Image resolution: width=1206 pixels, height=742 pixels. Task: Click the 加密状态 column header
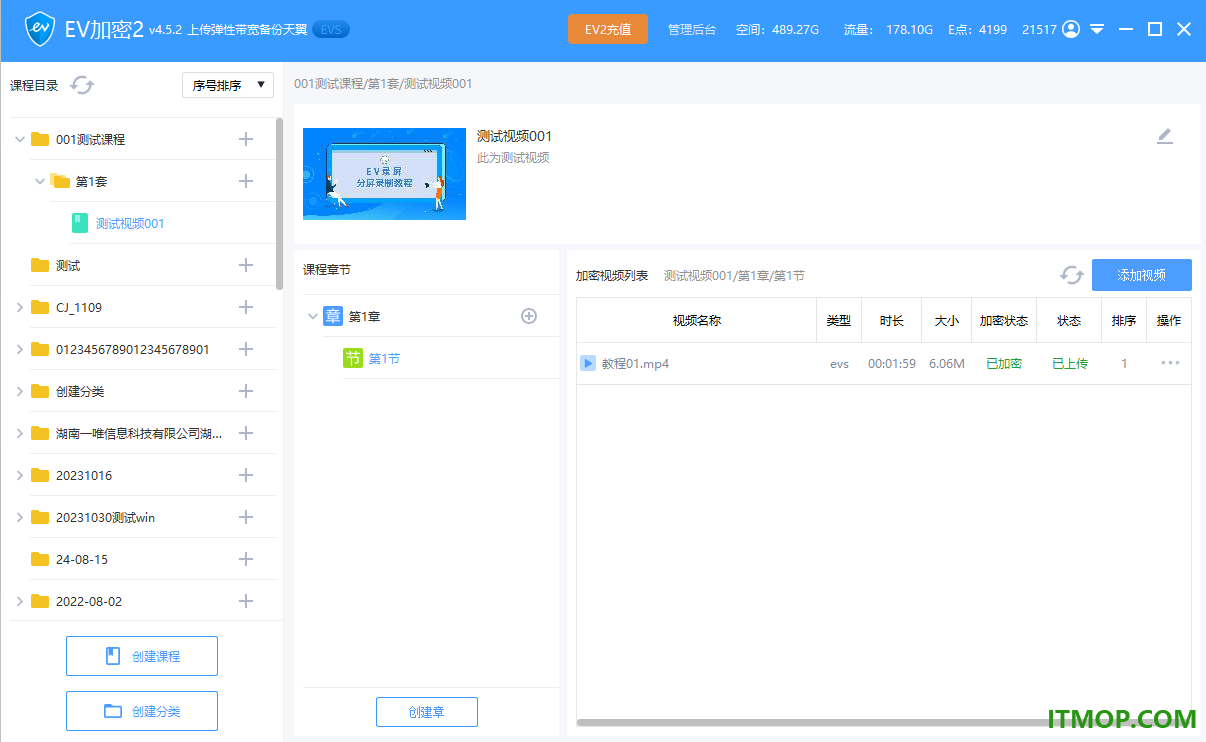click(x=1004, y=321)
